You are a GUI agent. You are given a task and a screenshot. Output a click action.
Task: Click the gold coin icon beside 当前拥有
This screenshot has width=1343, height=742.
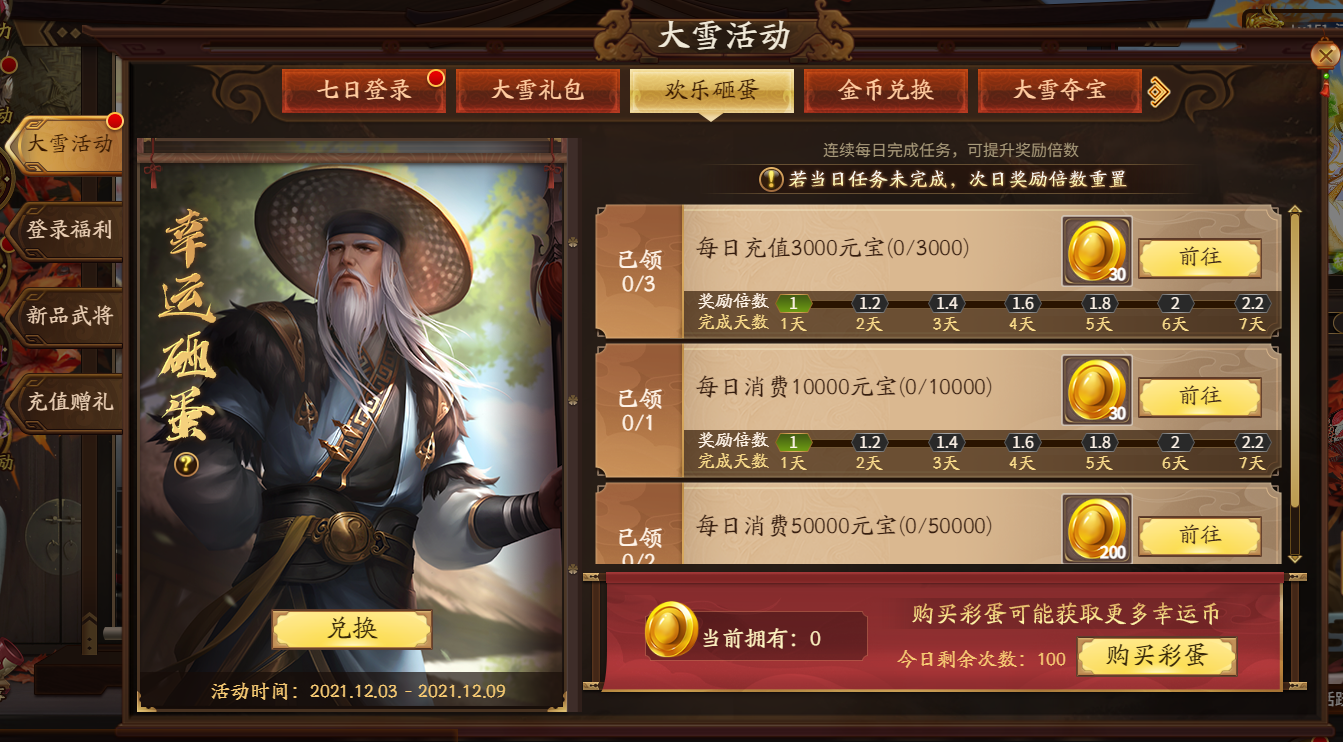[671, 629]
